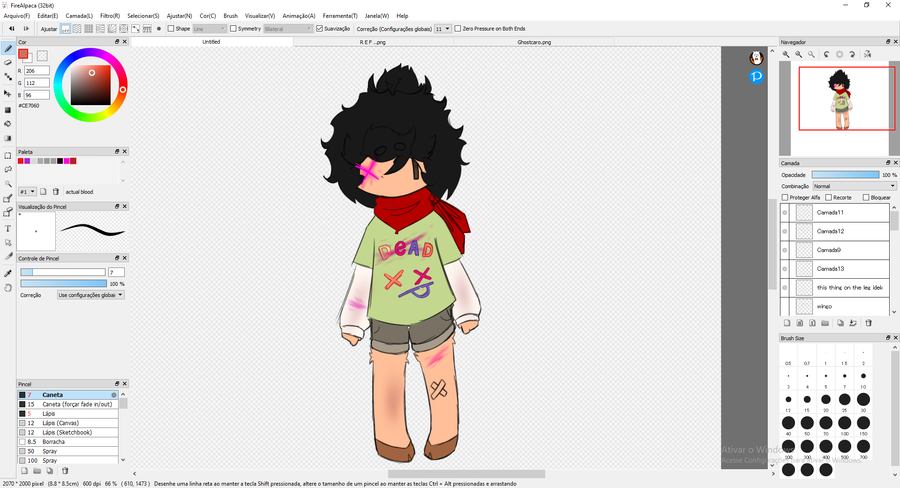Adjust brush size slider in Controle de Pincel
Image resolution: width=900 pixels, height=488 pixels.
(63, 272)
